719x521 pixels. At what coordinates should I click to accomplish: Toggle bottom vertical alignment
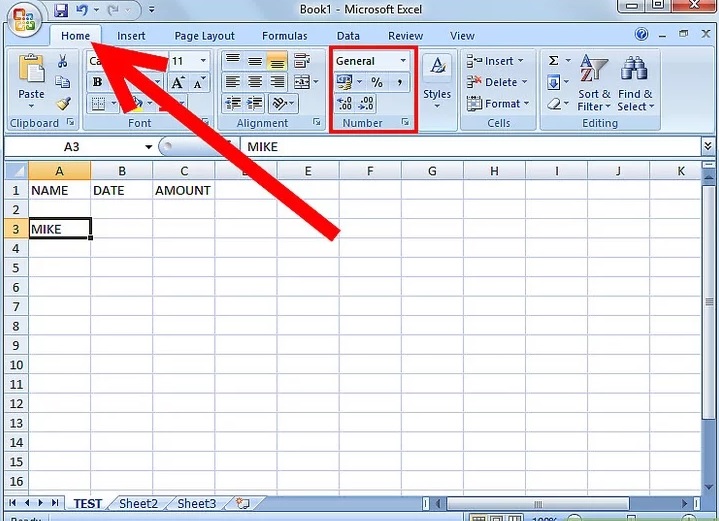pos(277,60)
